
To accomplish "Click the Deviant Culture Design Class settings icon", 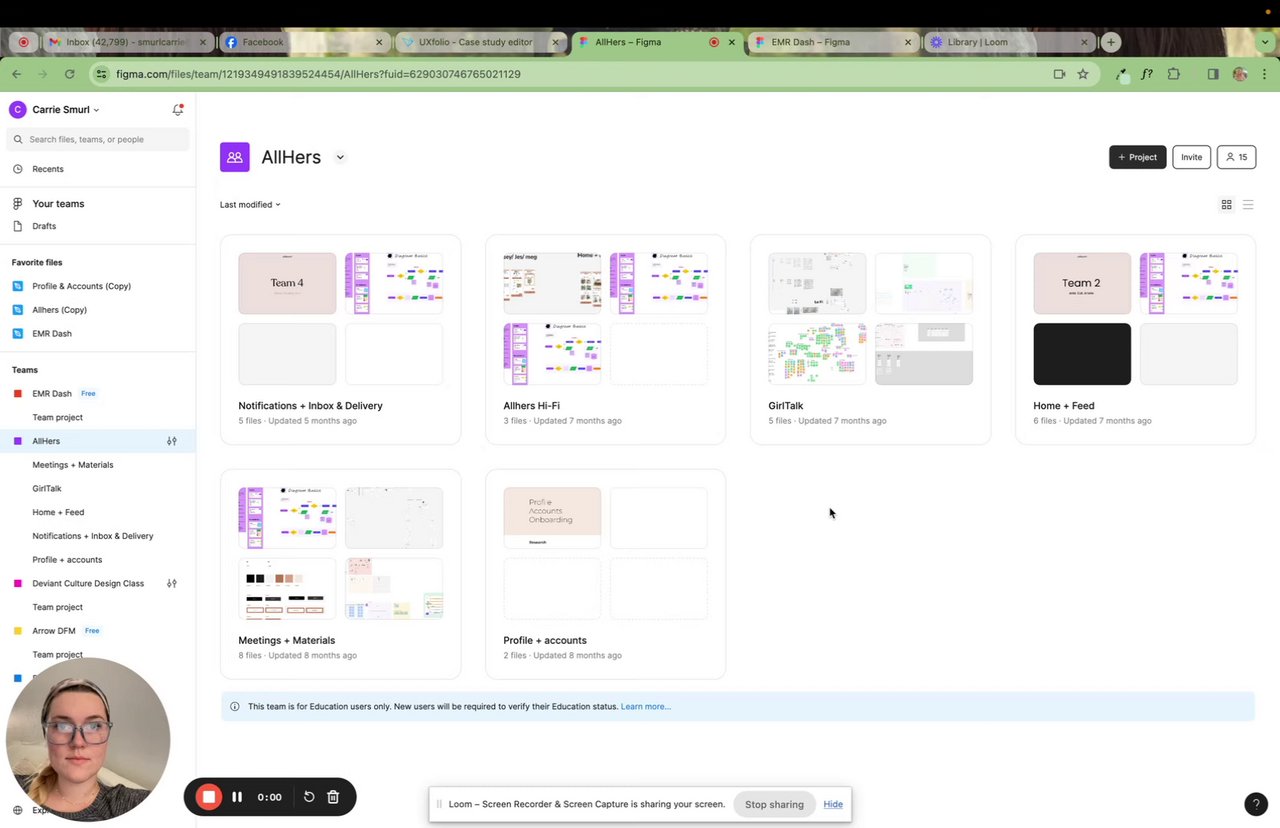I will (x=172, y=583).
